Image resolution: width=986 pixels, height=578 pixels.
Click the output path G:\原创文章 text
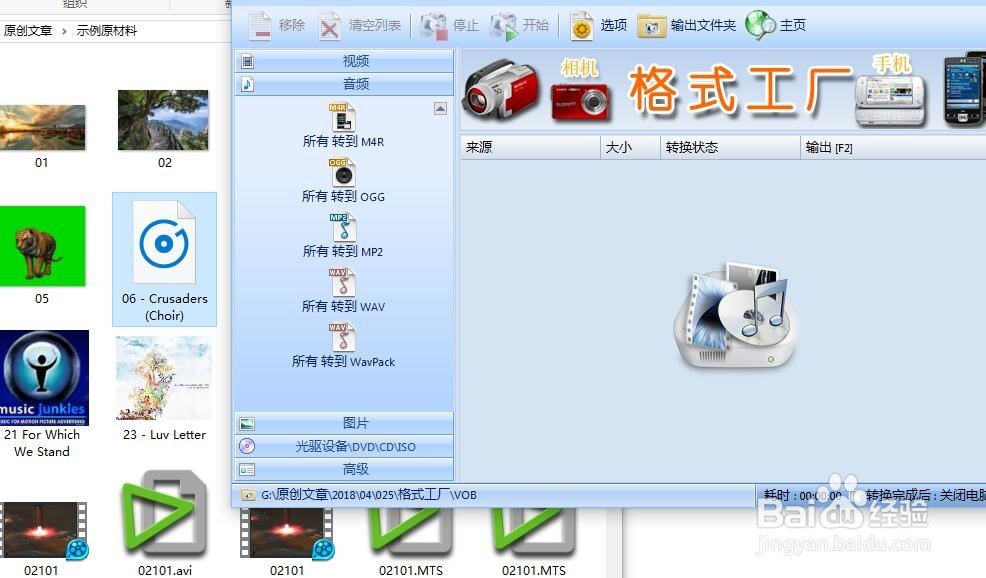368,495
